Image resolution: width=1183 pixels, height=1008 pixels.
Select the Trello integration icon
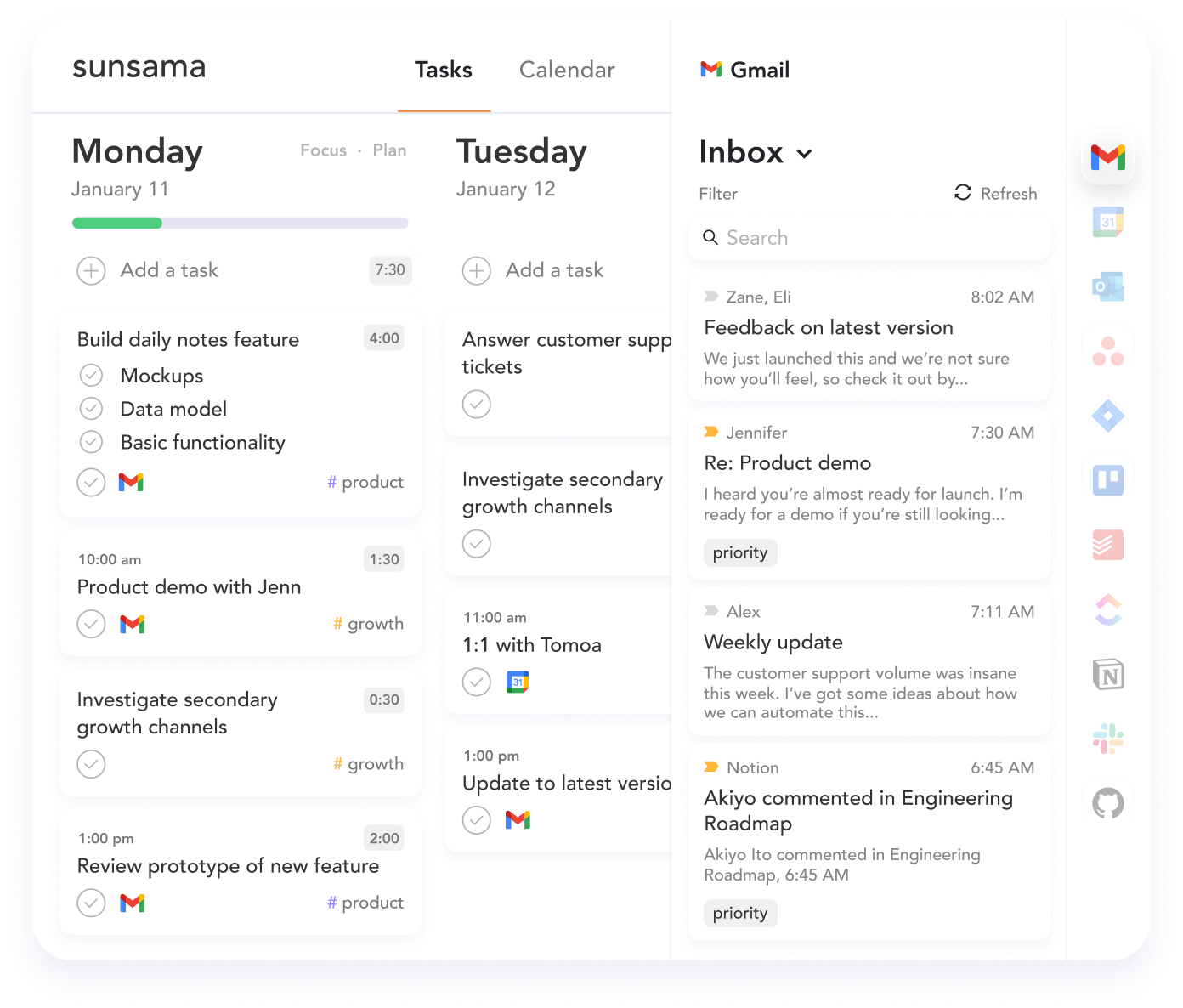point(1107,480)
